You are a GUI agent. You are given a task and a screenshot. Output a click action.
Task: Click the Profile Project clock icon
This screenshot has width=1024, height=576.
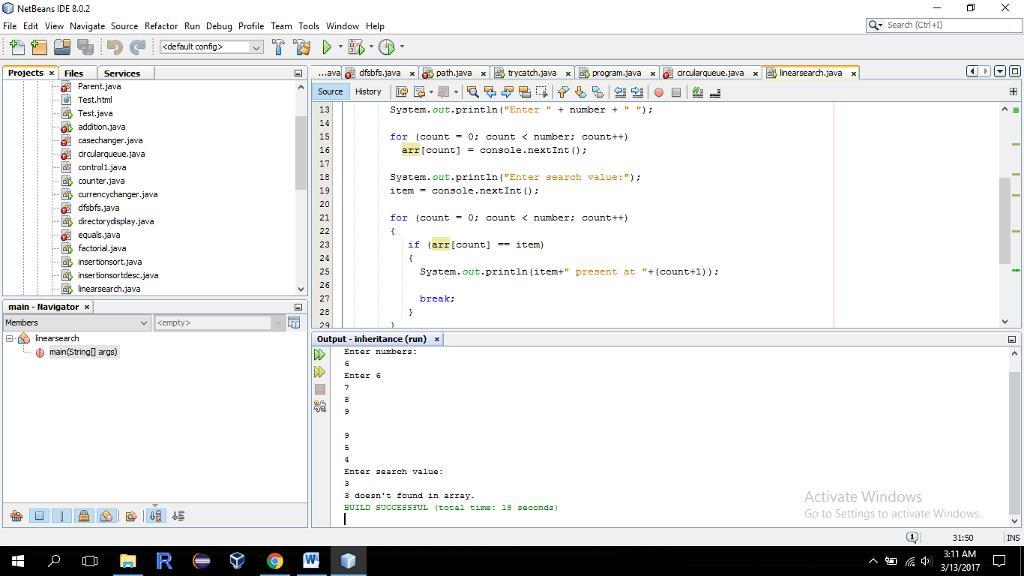point(387,47)
